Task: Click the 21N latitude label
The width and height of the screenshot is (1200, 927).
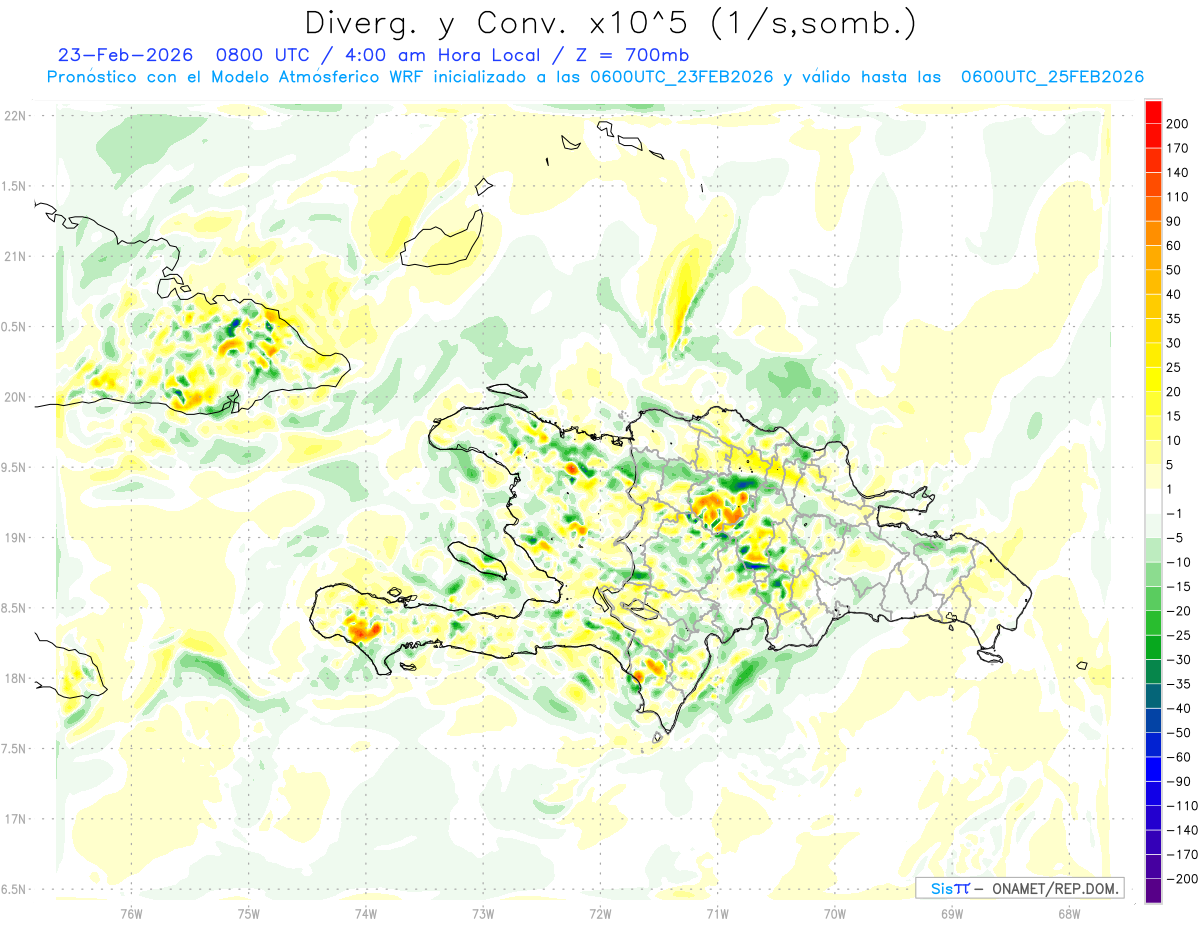Action: [x=14, y=256]
